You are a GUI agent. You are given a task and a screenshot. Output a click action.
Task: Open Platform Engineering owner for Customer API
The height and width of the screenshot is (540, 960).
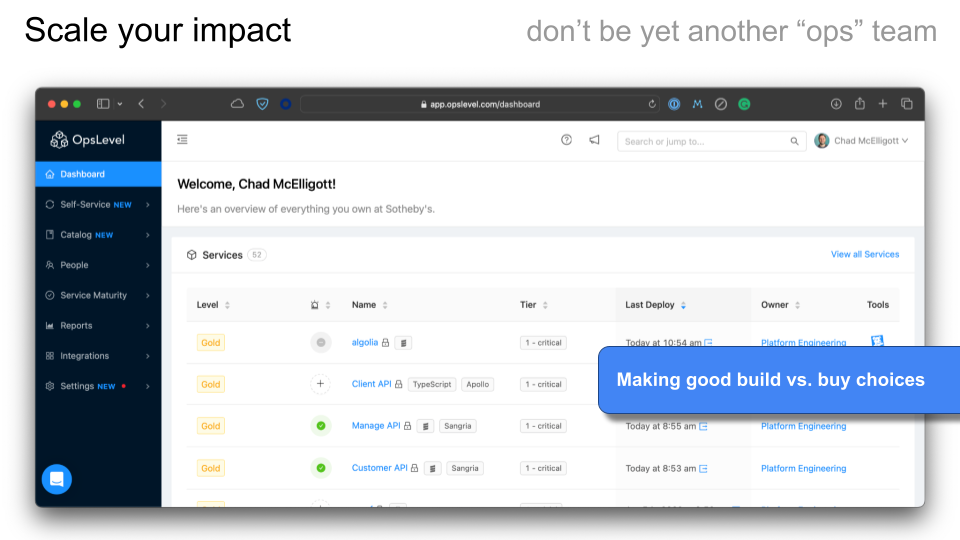[803, 468]
